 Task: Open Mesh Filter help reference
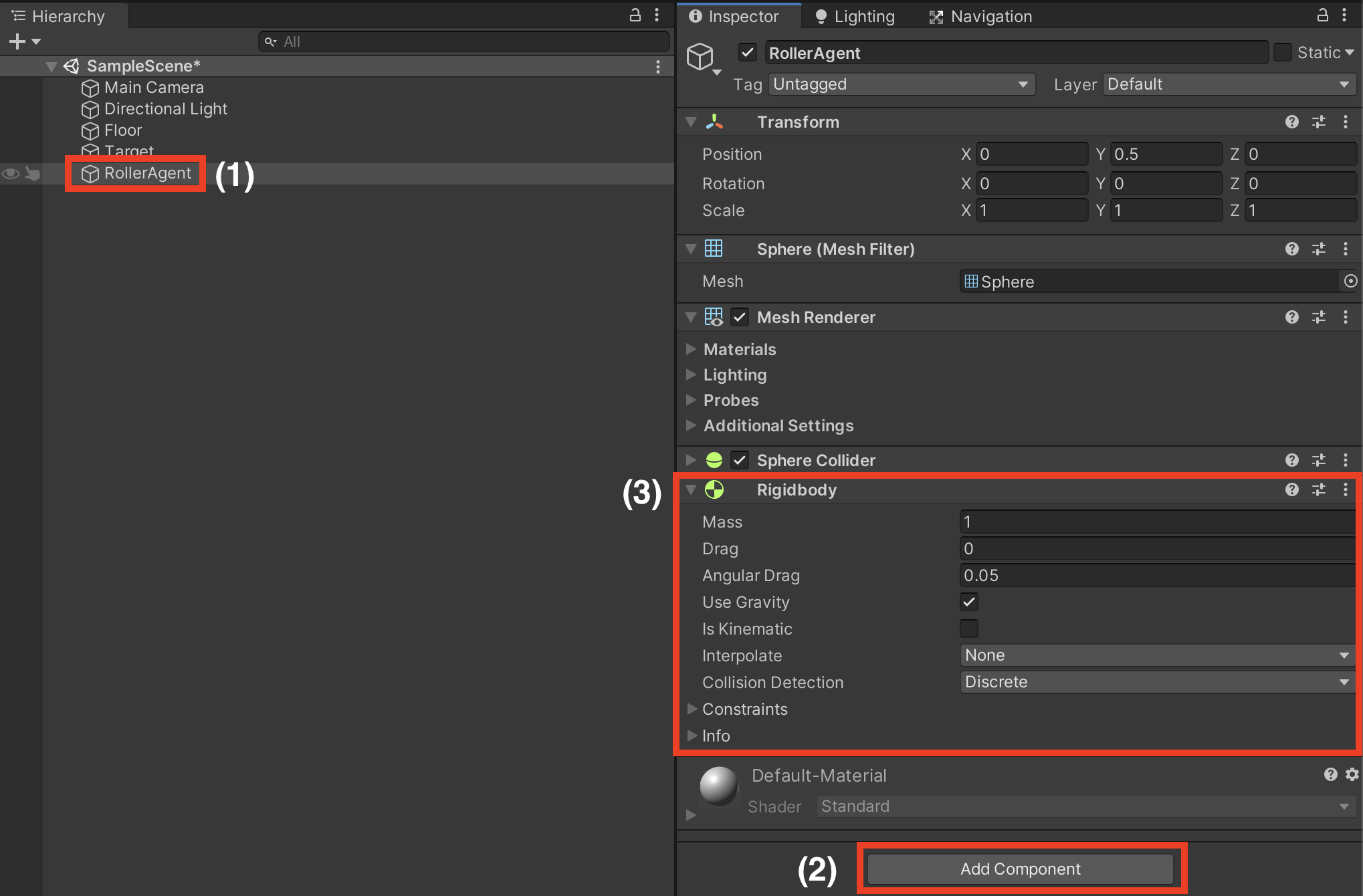[x=1292, y=249]
